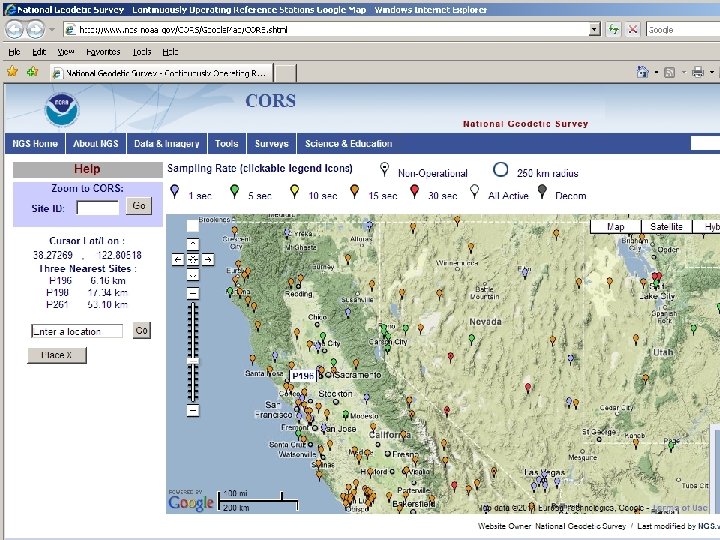This screenshot has width=720, height=540.
Task: Open the NGS Home nav link
Action: (35, 144)
